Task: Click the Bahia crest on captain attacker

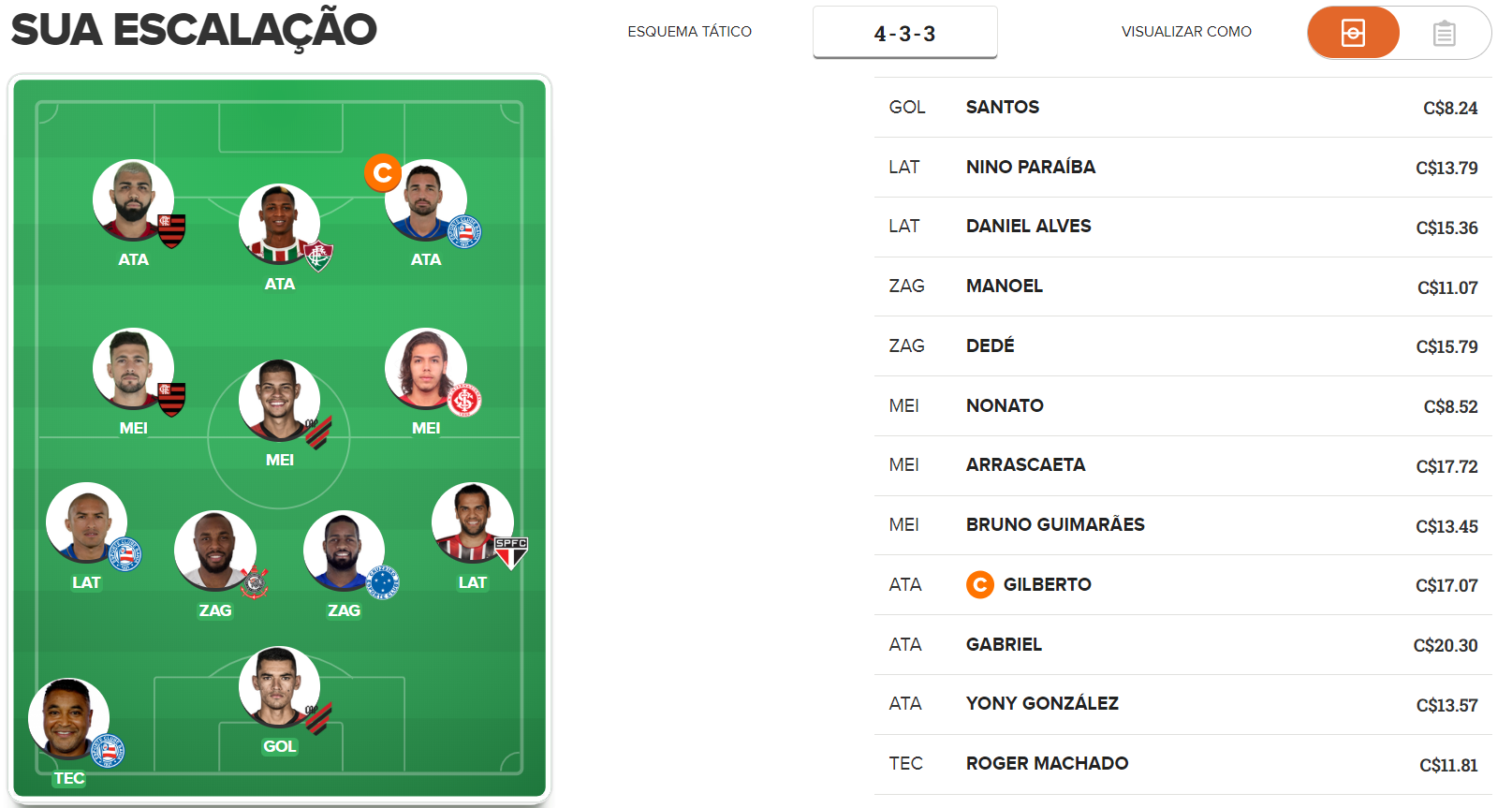Action: click(464, 231)
